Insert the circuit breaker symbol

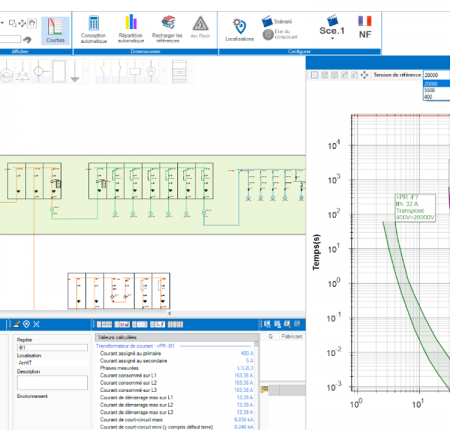click(x=119, y=71)
